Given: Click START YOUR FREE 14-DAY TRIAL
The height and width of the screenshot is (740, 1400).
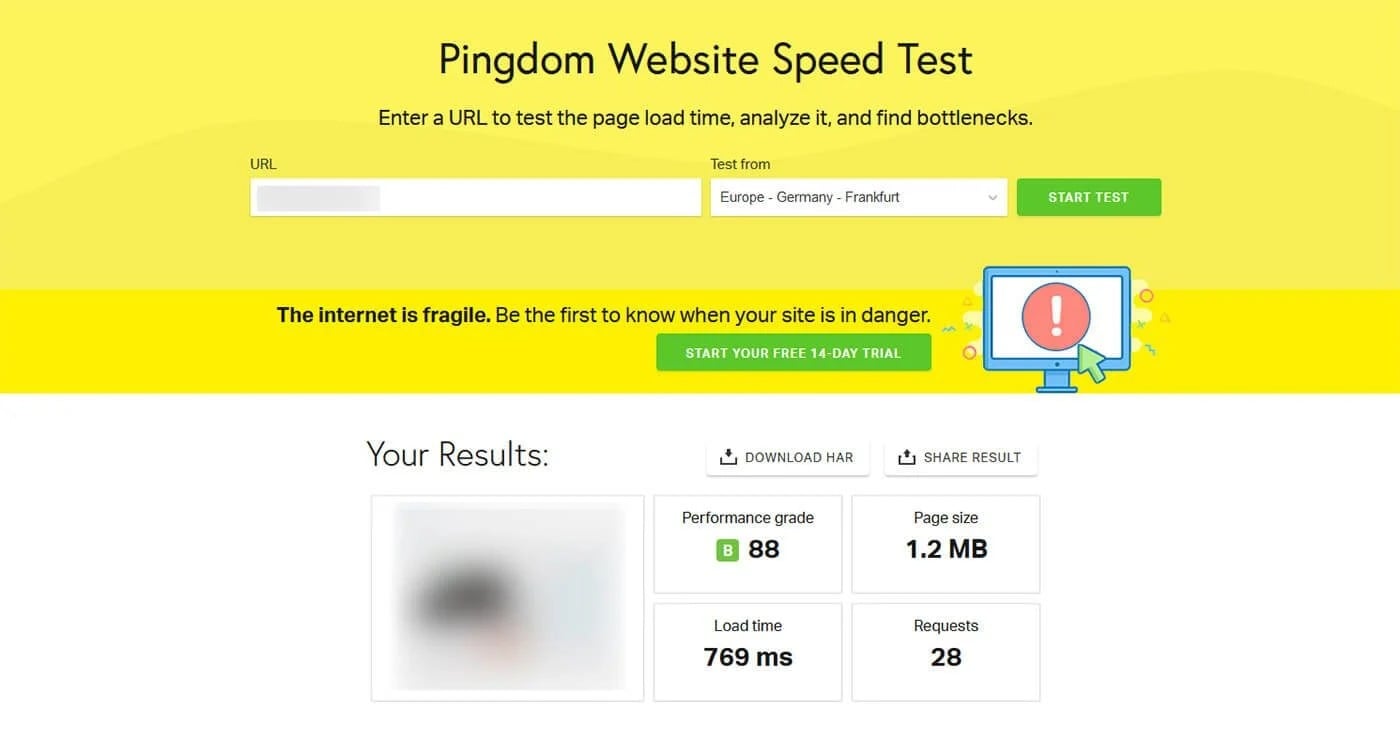Looking at the screenshot, I should pyautogui.click(x=793, y=353).
